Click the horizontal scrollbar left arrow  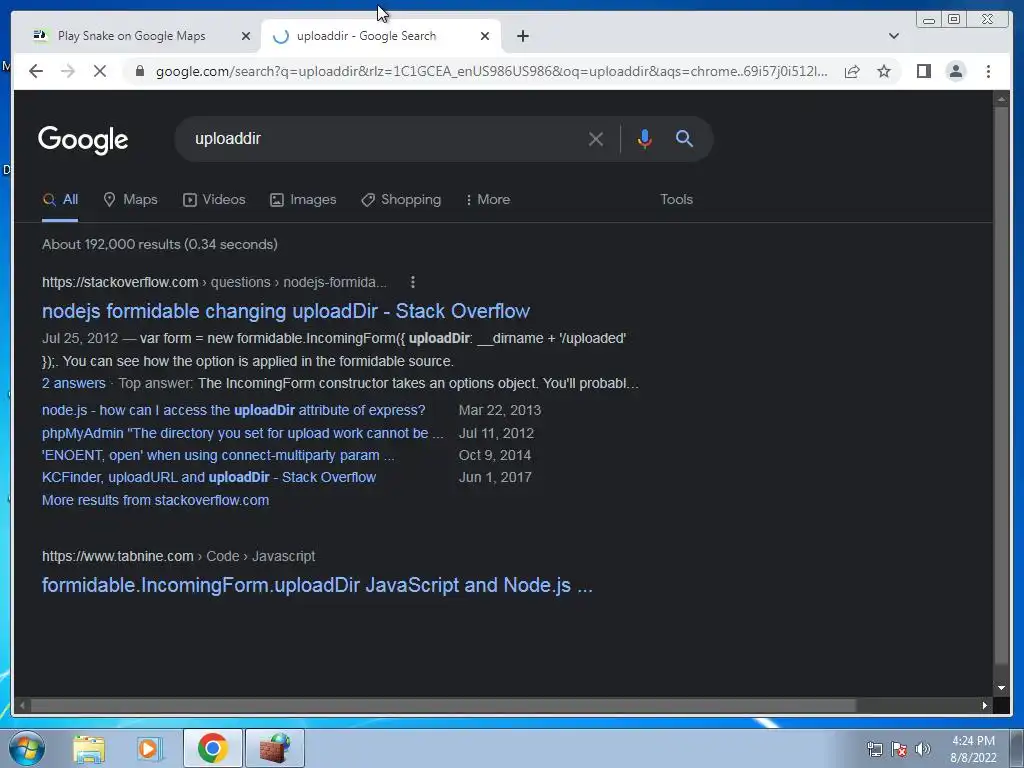(22, 705)
